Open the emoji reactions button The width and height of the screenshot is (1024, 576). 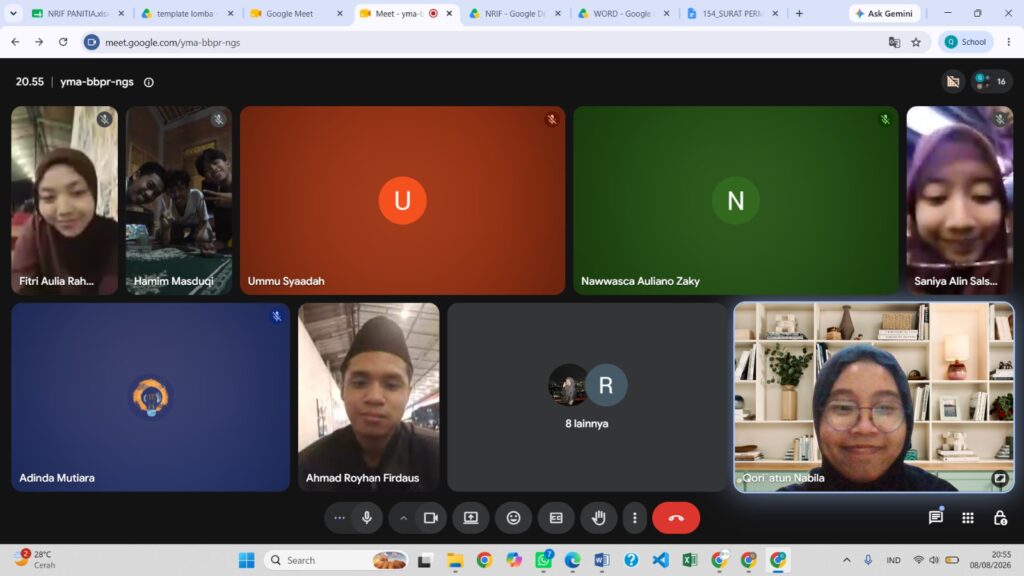514,518
